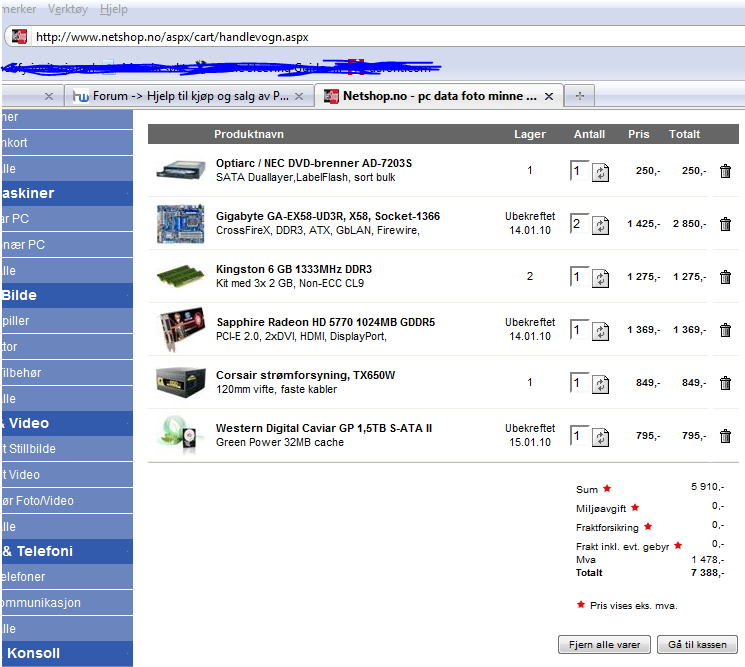Open a new browser tab with plus

[580, 96]
